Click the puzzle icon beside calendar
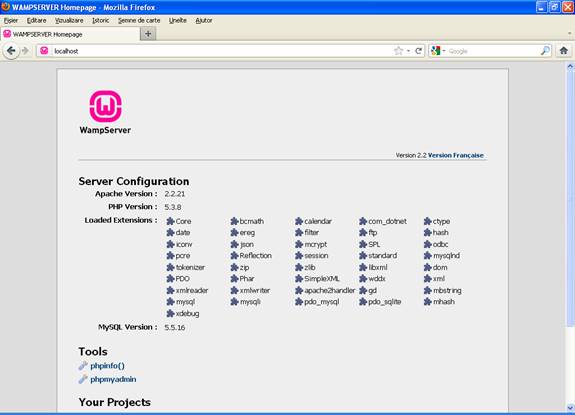 pyautogui.click(x=299, y=221)
